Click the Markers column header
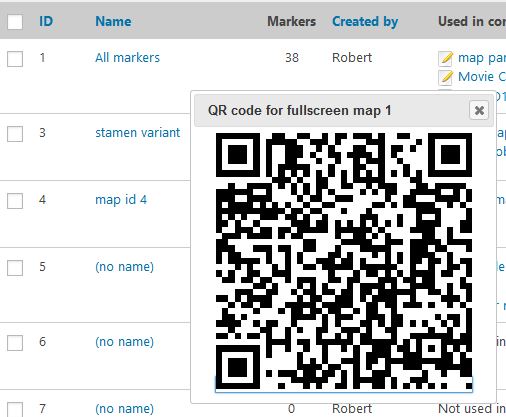 pos(291,22)
